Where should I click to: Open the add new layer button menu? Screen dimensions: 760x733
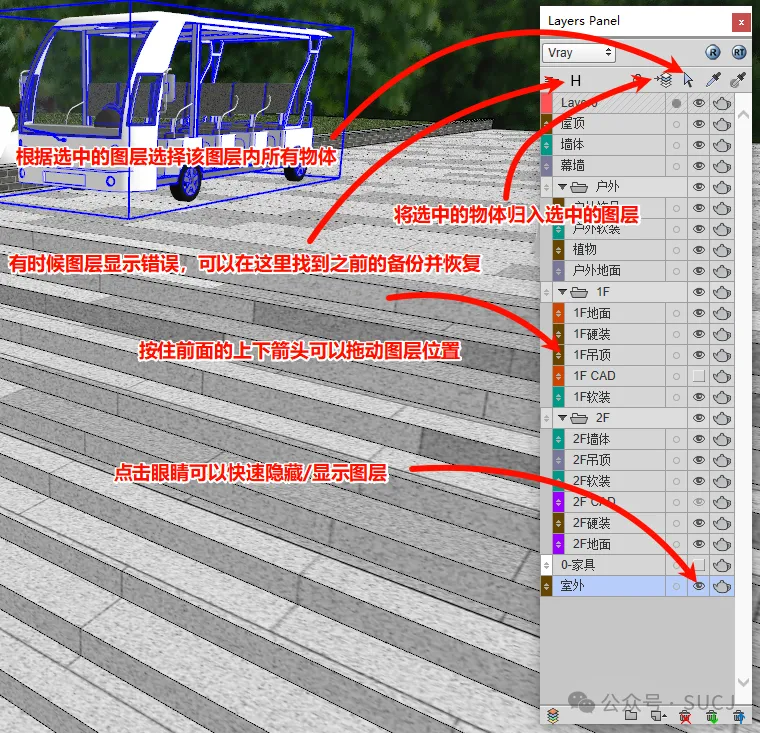(x=658, y=716)
